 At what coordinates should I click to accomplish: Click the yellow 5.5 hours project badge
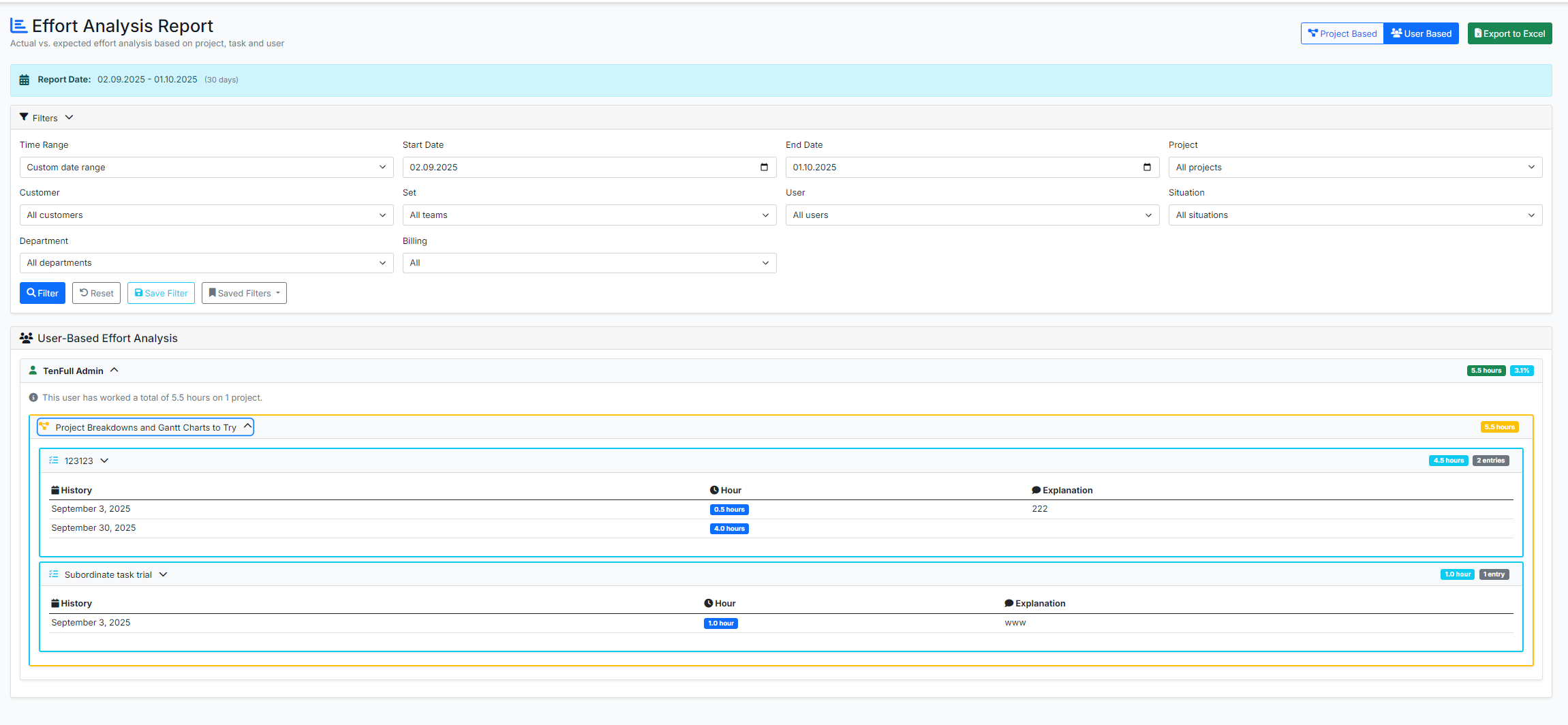pos(1499,427)
